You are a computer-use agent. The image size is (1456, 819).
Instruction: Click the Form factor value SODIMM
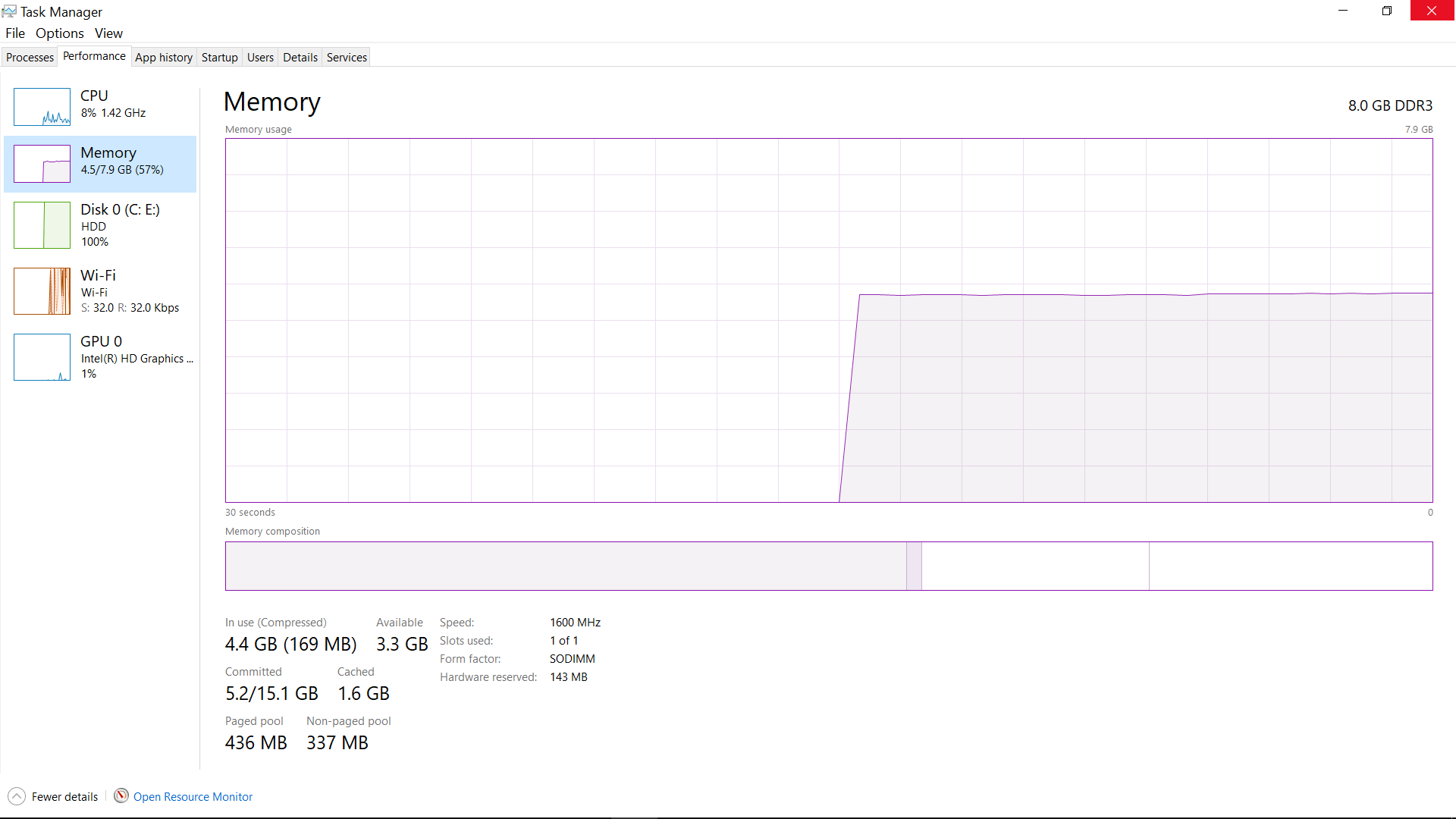point(572,659)
